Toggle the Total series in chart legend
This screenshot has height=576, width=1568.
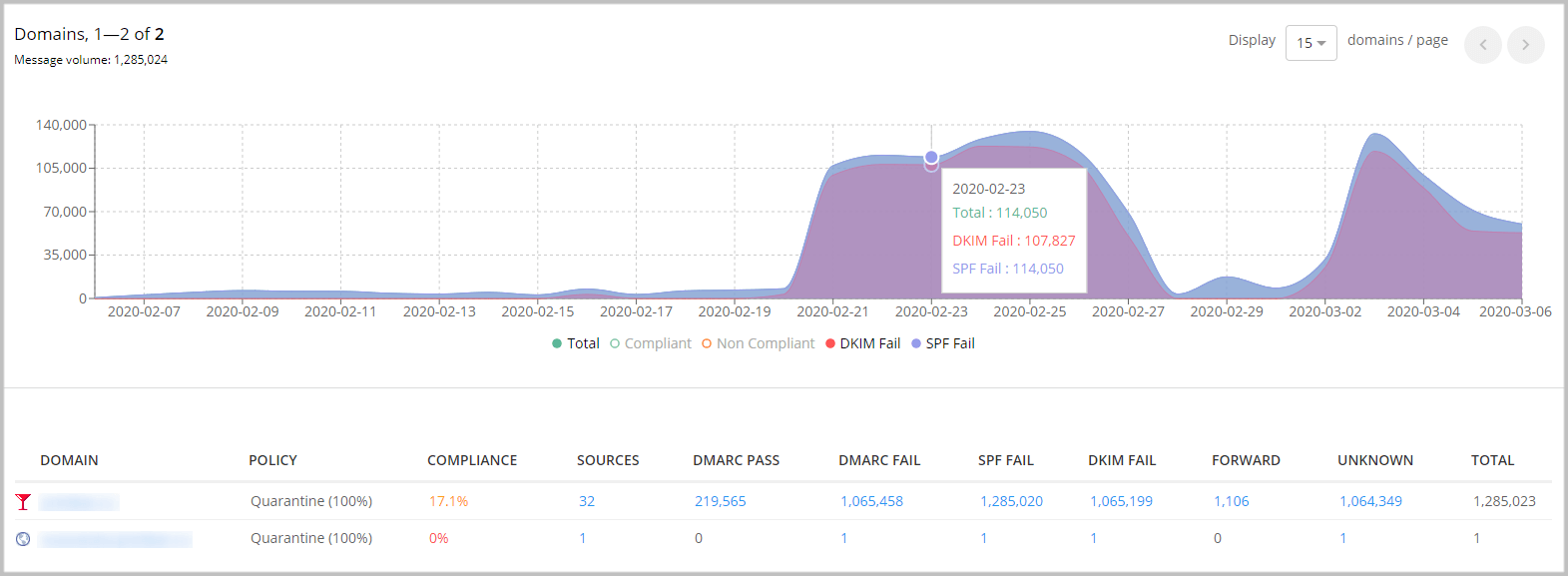576,343
